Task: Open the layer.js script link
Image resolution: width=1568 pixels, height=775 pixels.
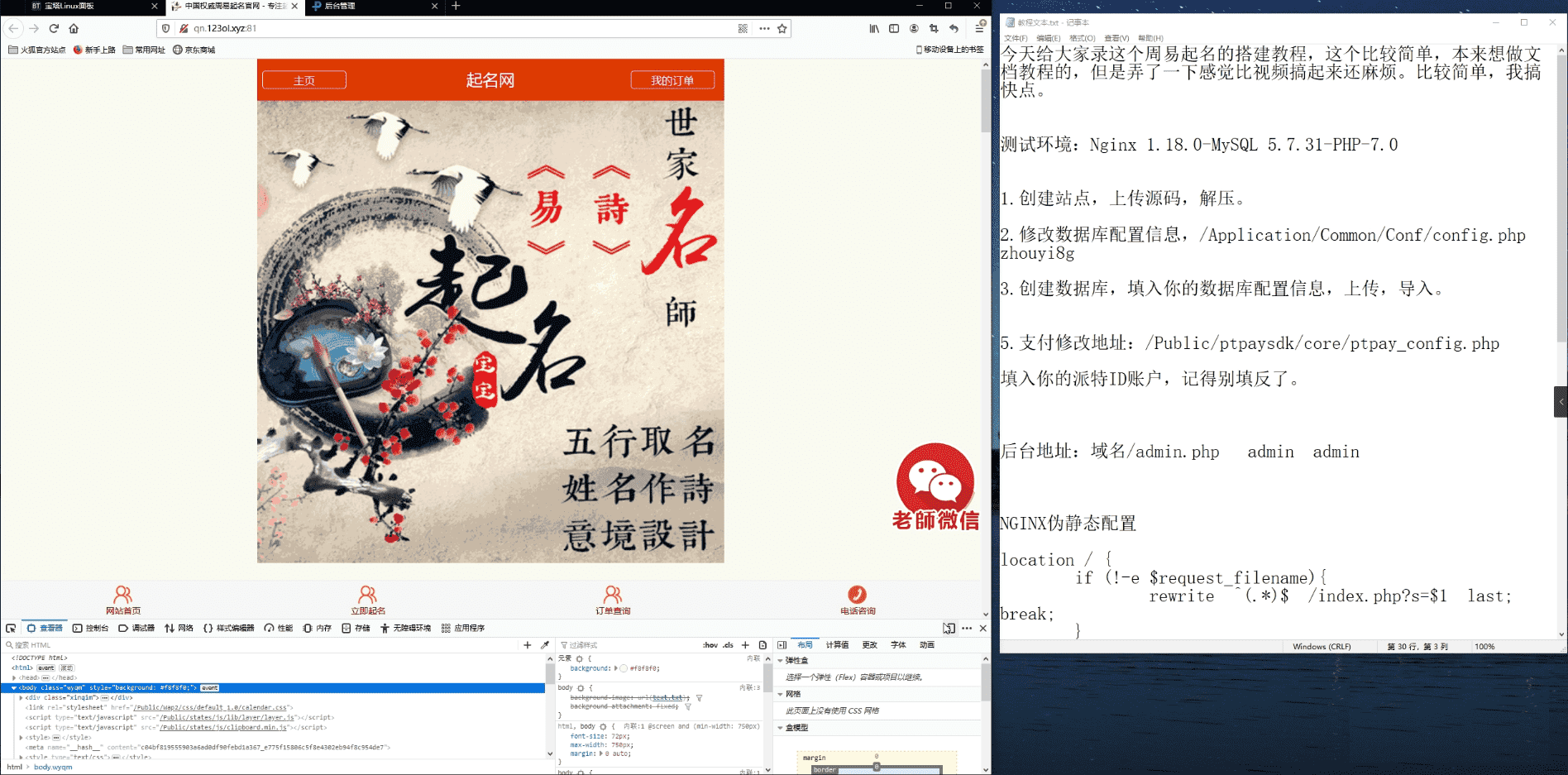Action: 227,718
